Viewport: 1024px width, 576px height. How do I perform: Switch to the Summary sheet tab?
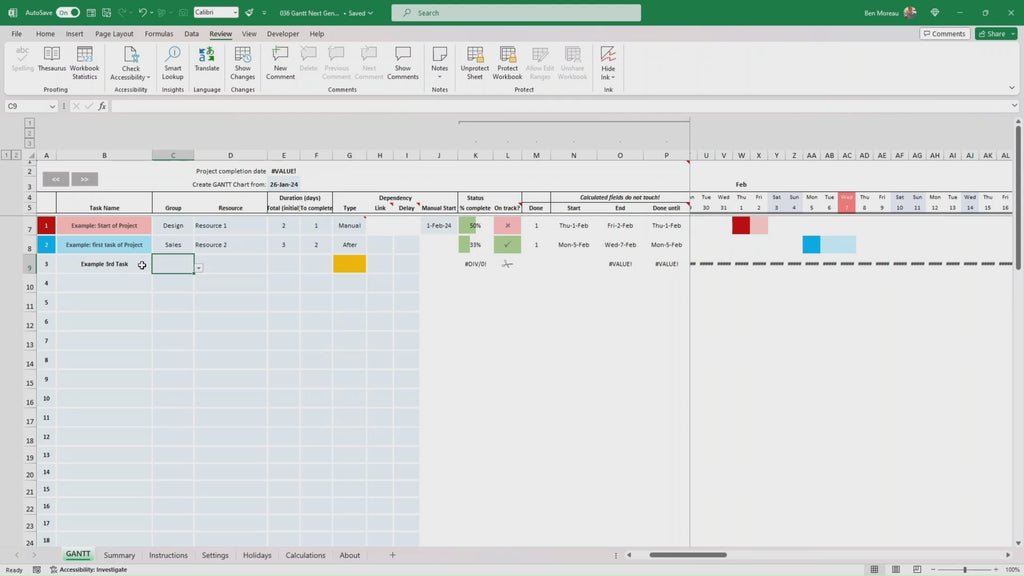pos(119,555)
